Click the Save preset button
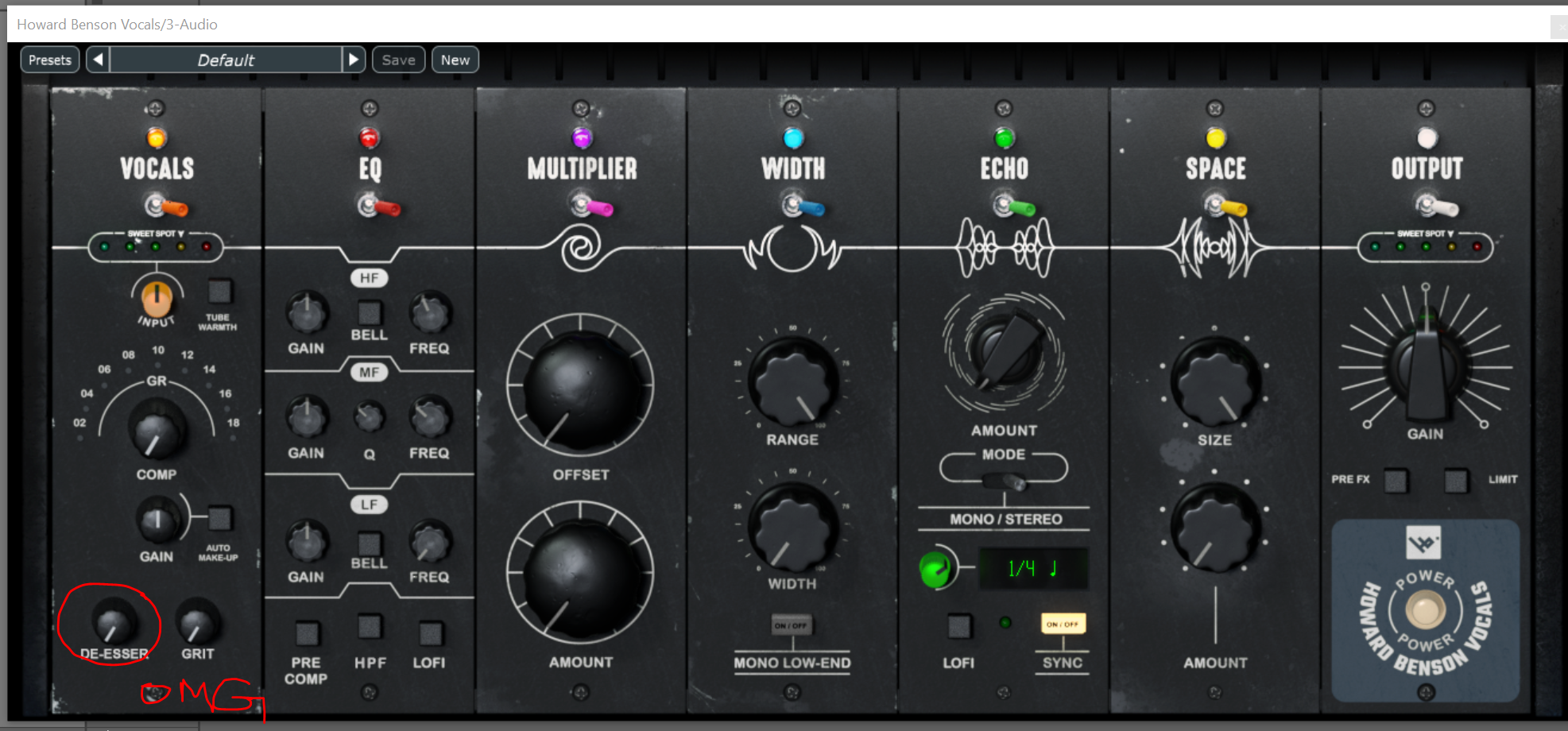This screenshot has height=731, width=1568. [x=398, y=60]
